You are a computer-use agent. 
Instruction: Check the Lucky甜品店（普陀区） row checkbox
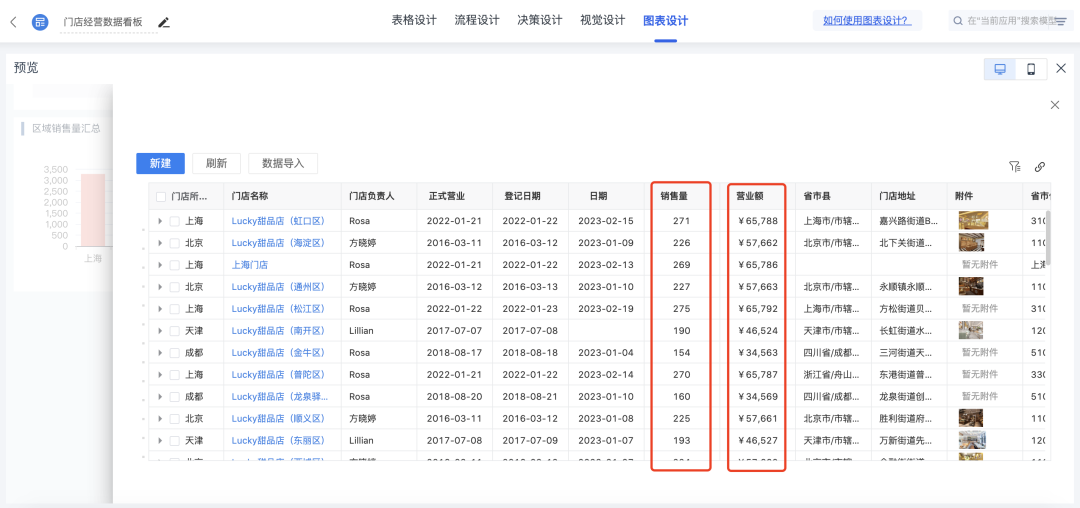[x=174, y=375]
